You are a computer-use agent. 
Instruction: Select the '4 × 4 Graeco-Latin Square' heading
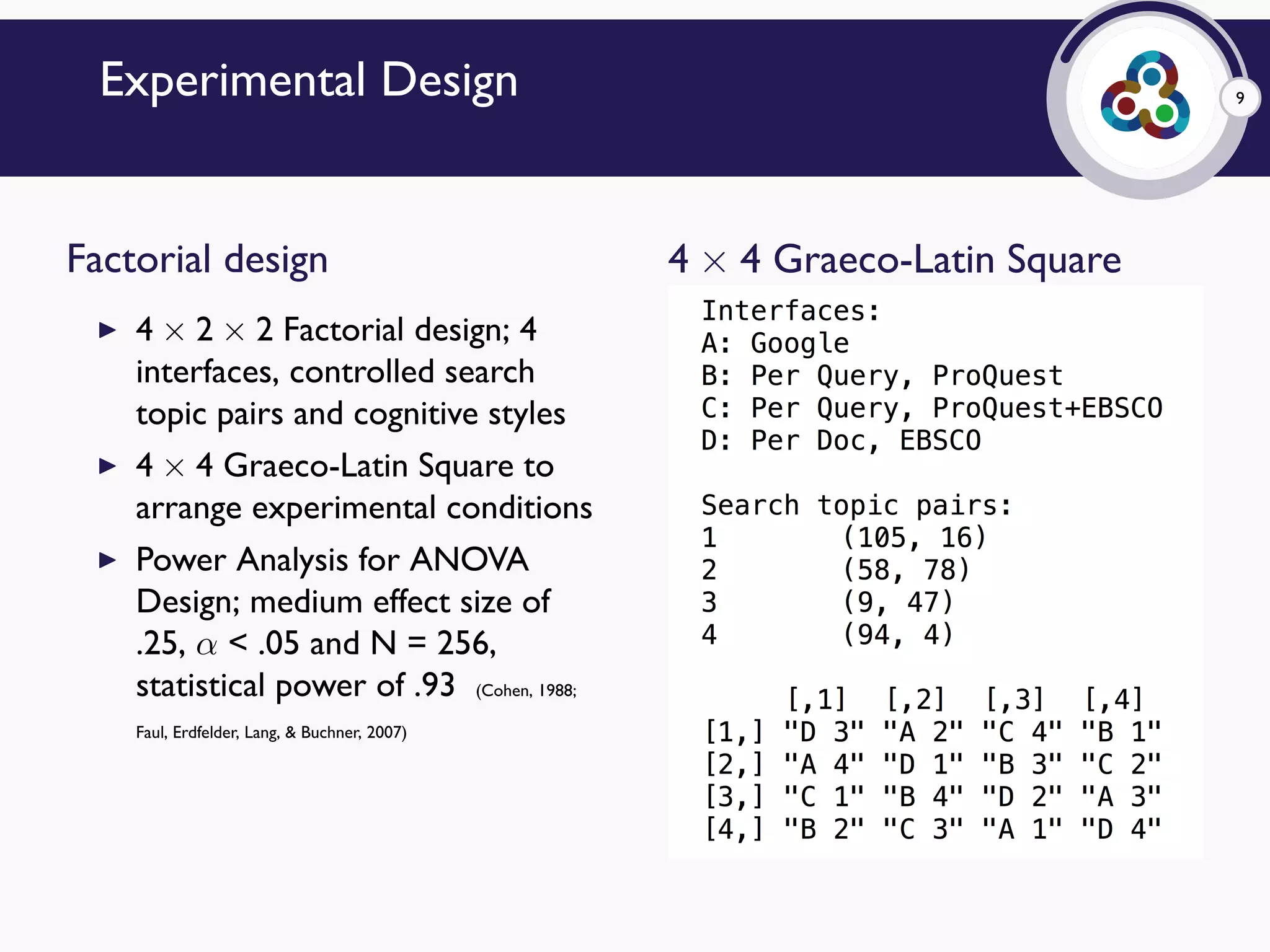tap(895, 260)
